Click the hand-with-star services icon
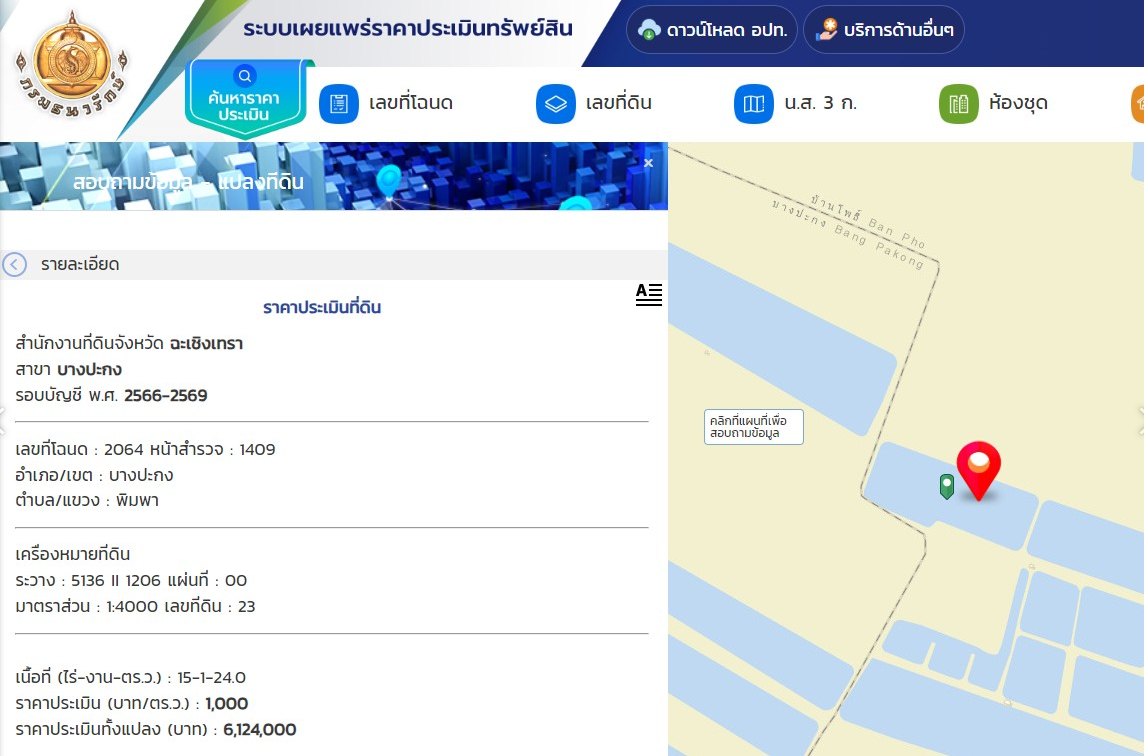 click(827, 30)
